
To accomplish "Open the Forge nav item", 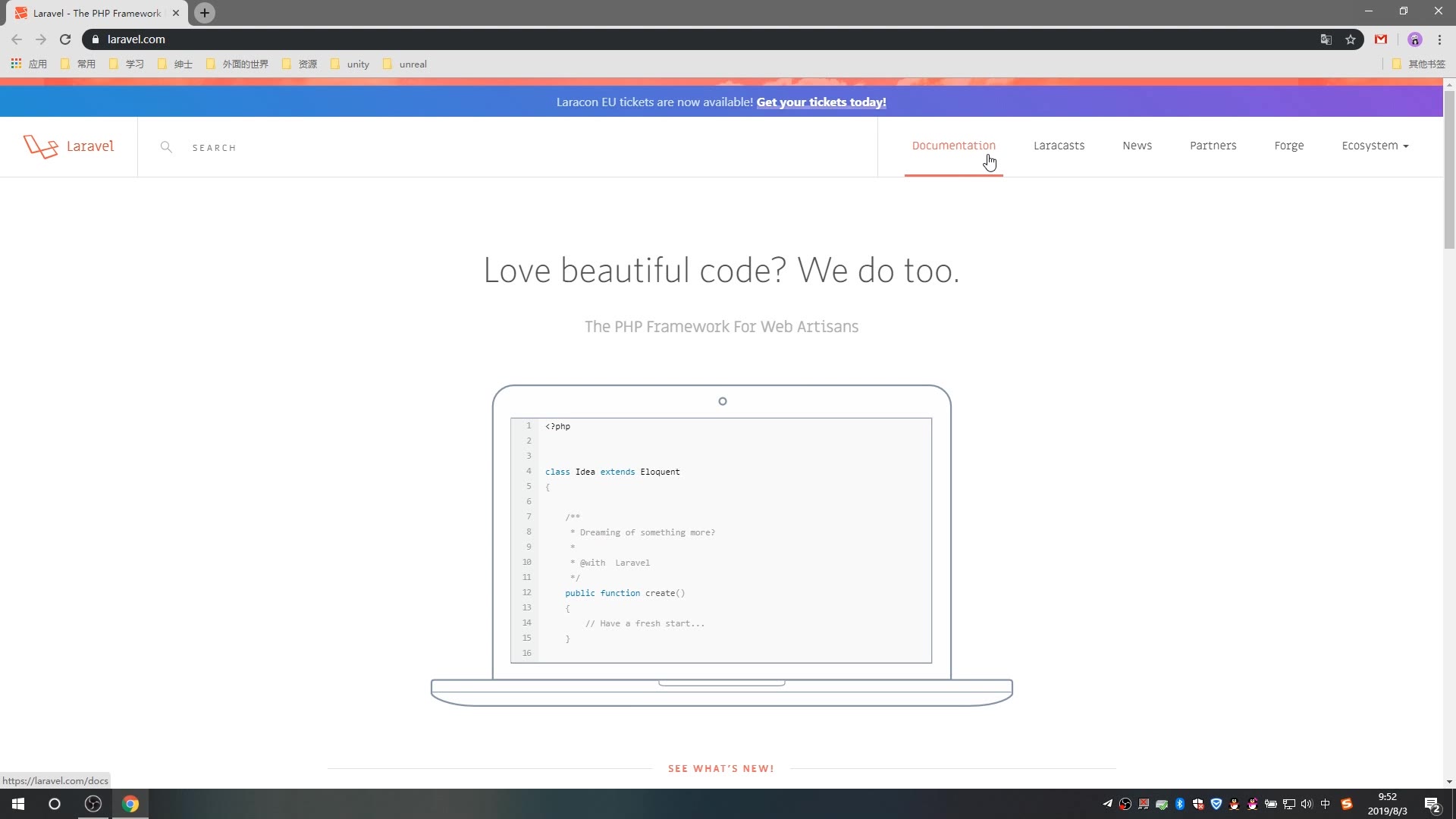I will 1288,146.
